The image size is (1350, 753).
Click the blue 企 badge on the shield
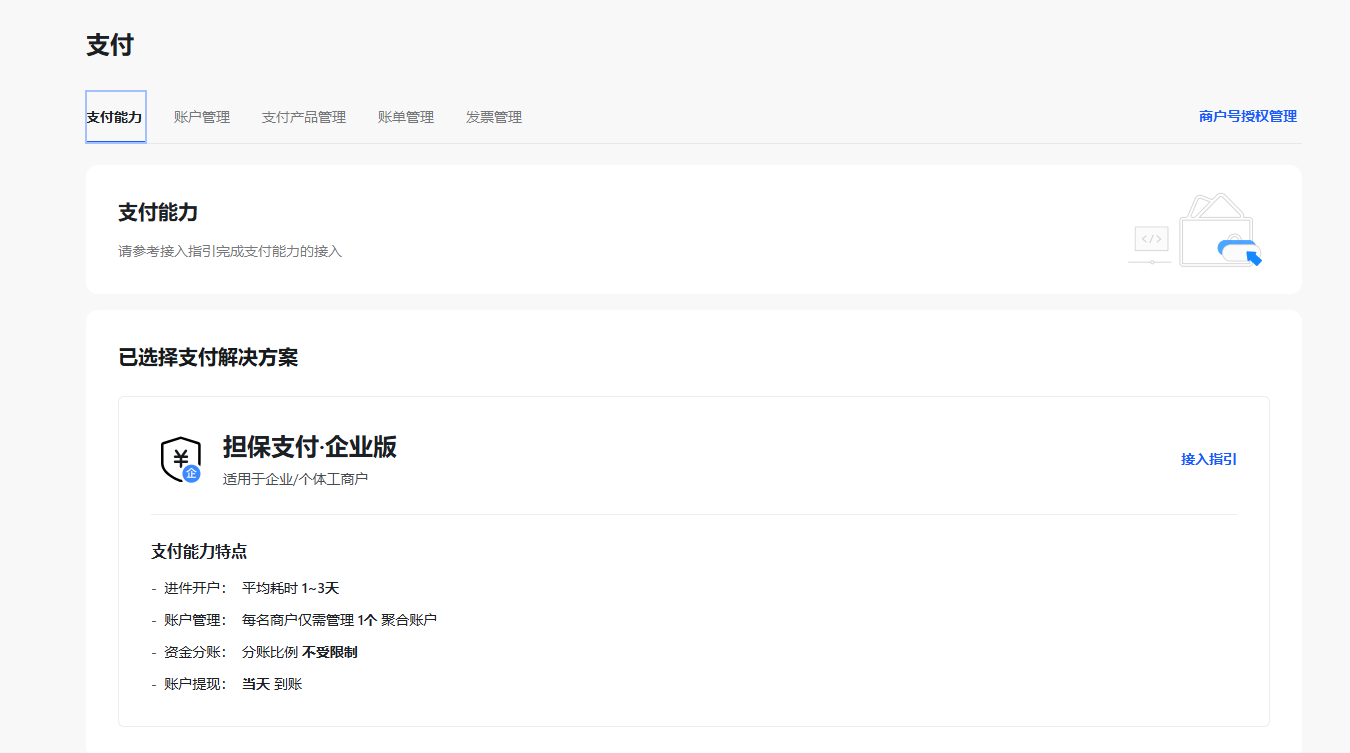[x=192, y=474]
